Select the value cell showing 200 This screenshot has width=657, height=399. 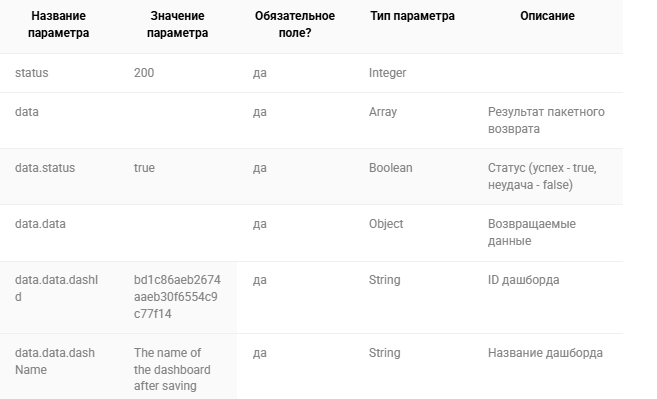click(144, 73)
